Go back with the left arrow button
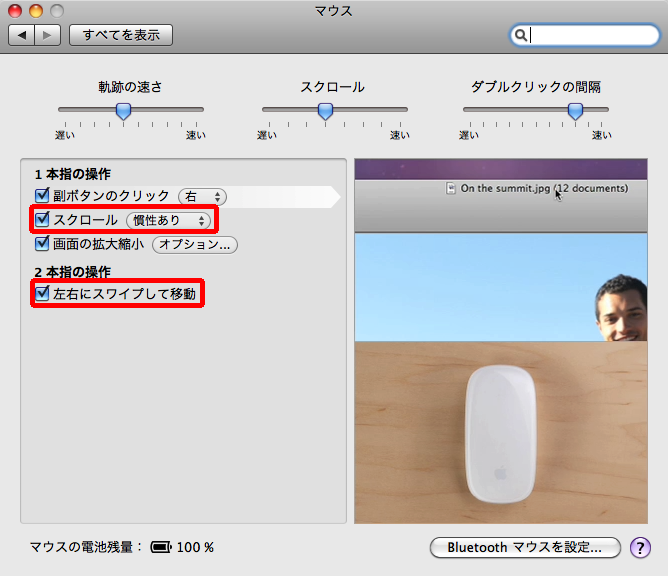668x576 pixels. (x=22, y=35)
